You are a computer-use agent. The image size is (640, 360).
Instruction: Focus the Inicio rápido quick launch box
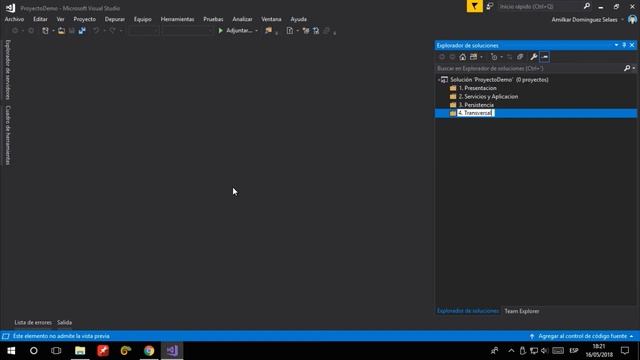pos(540,7)
